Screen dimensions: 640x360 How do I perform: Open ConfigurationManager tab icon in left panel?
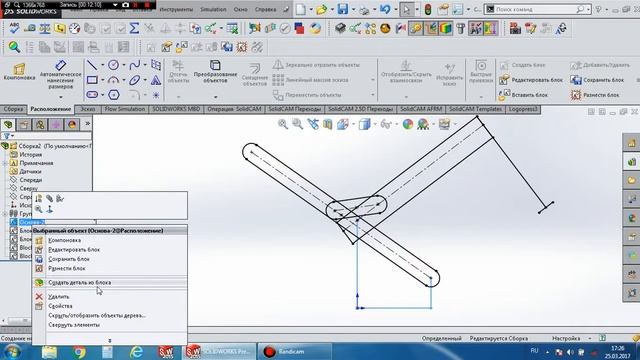pos(40,124)
